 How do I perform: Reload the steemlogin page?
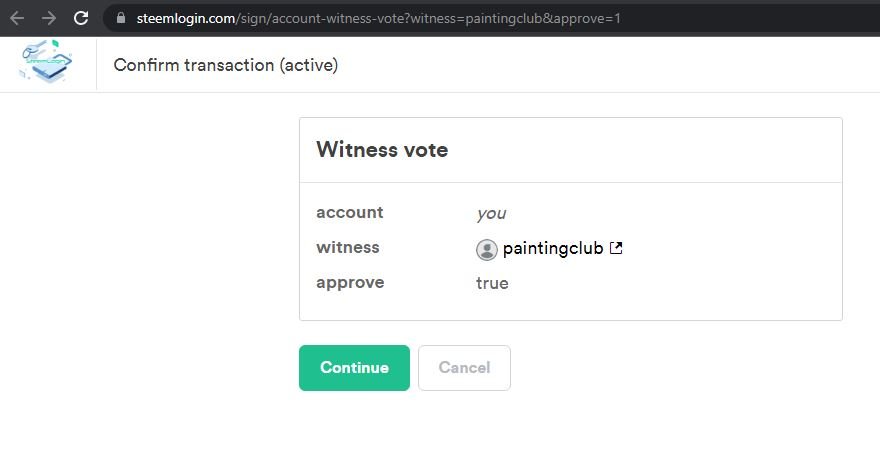coord(81,18)
